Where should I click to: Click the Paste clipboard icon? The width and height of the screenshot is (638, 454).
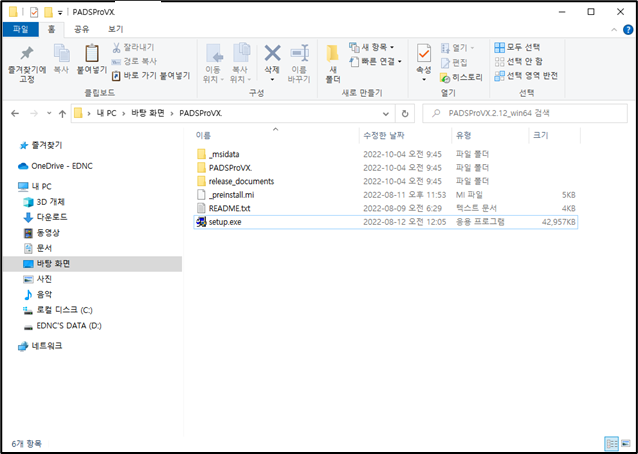tap(92, 53)
